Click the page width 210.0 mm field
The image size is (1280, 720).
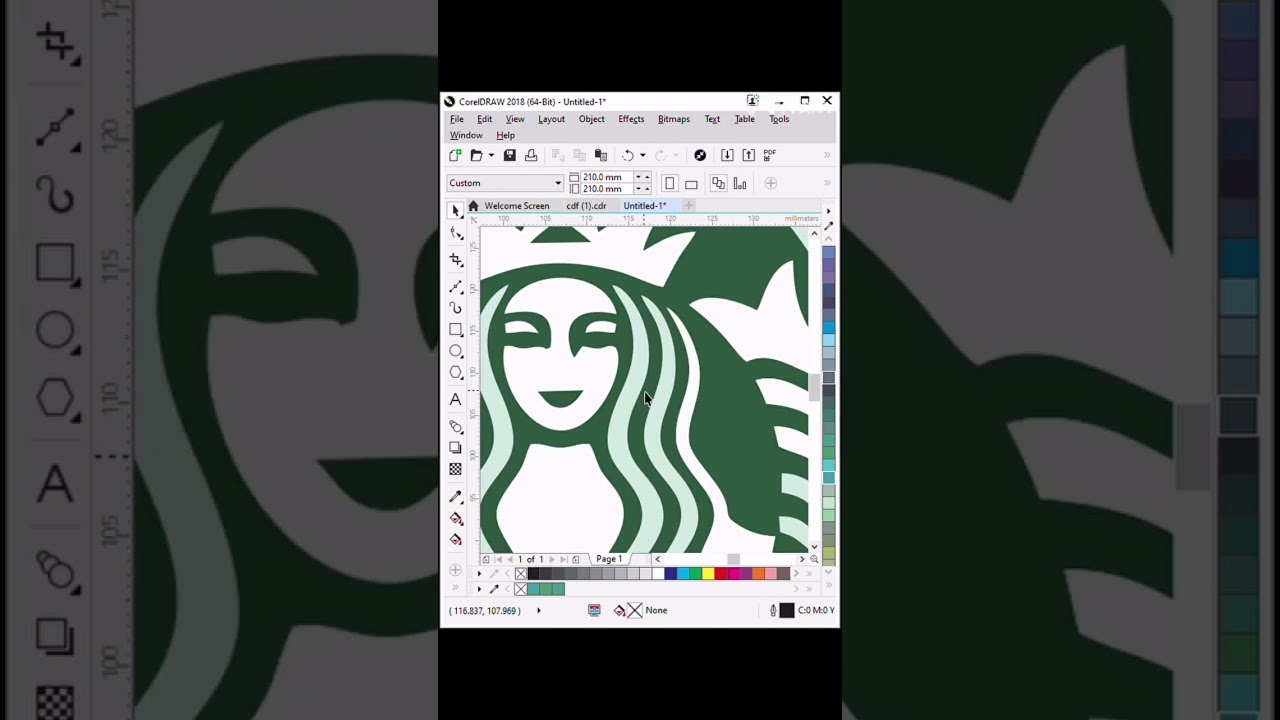click(x=609, y=177)
